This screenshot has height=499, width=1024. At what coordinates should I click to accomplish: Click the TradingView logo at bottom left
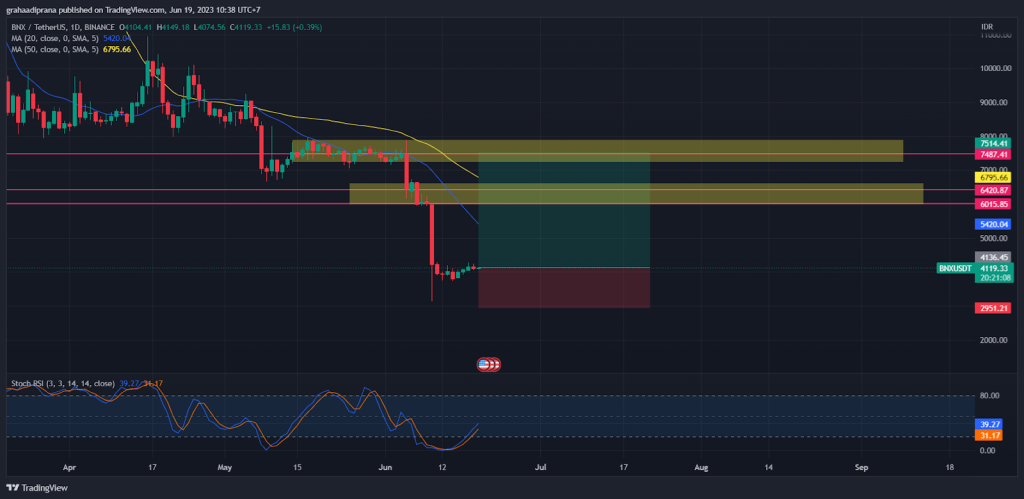point(37,488)
